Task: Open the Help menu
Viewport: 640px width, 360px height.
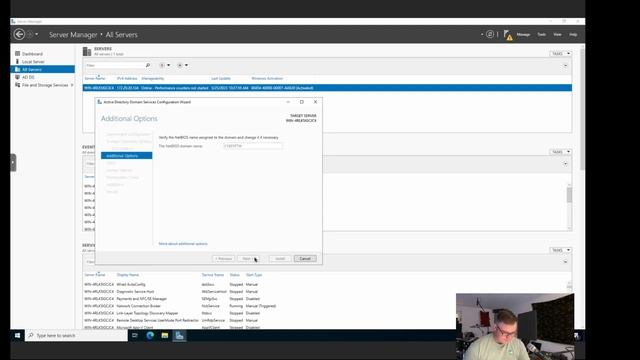Action: (x=573, y=35)
